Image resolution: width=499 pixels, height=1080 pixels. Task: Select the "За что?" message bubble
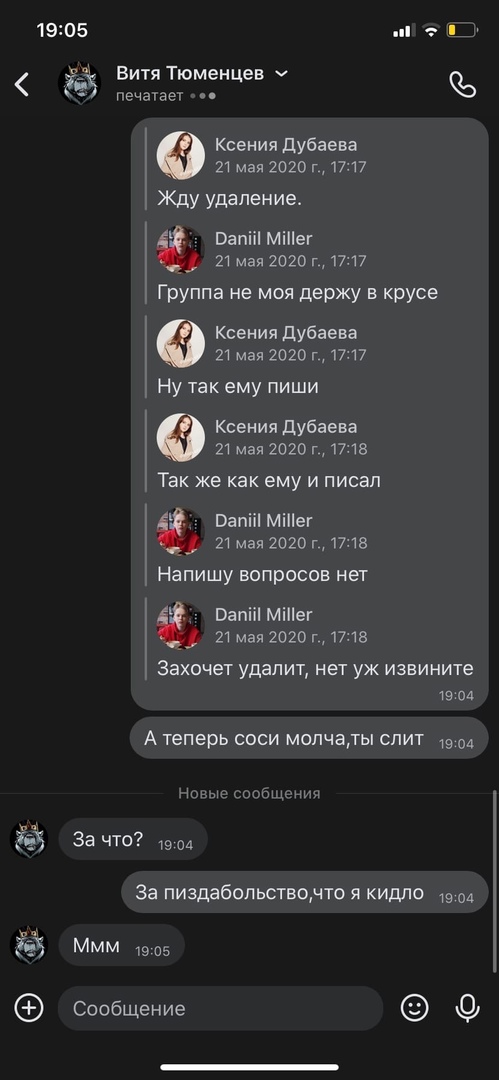(132, 839)
